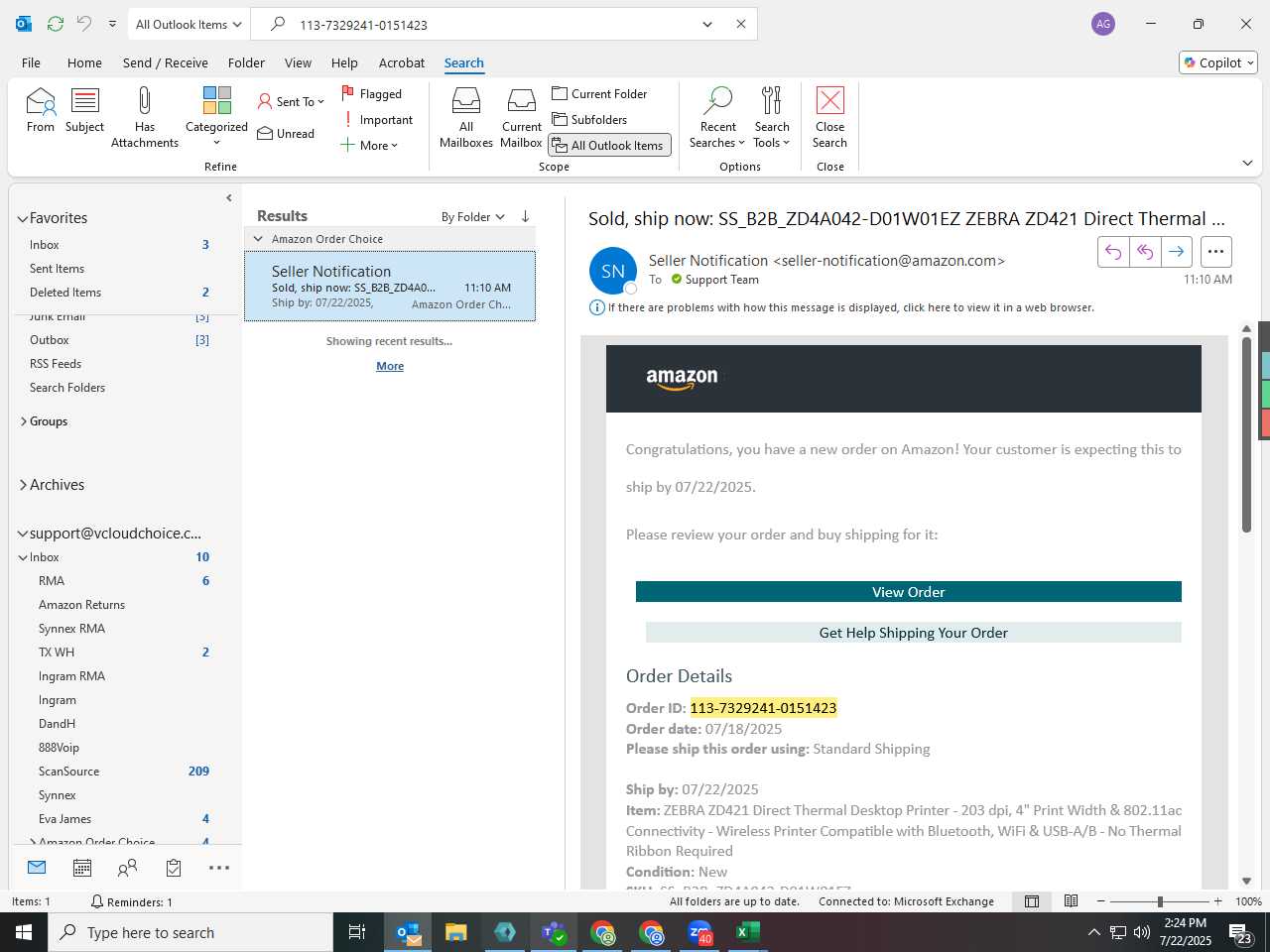Click the zoom slider handle in status bar

tap(1160, 901)
